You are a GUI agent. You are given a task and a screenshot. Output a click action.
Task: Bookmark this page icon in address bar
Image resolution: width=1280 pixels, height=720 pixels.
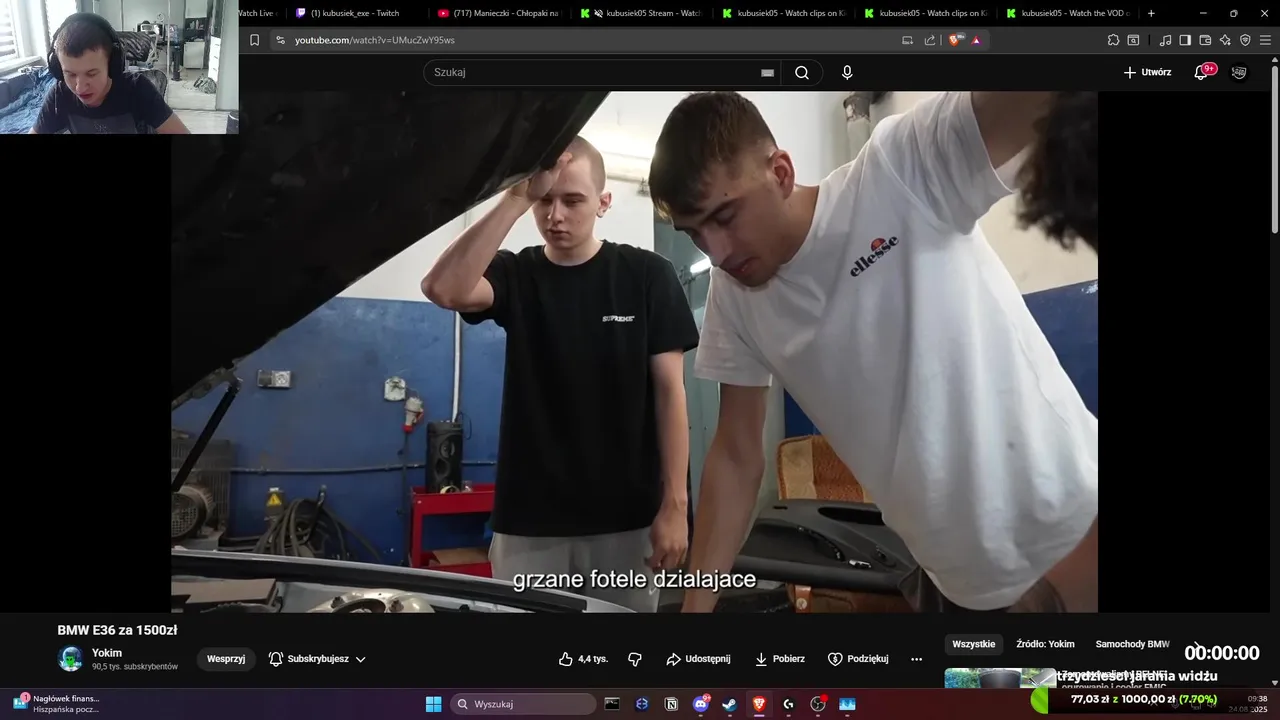[x=254, y=40]
